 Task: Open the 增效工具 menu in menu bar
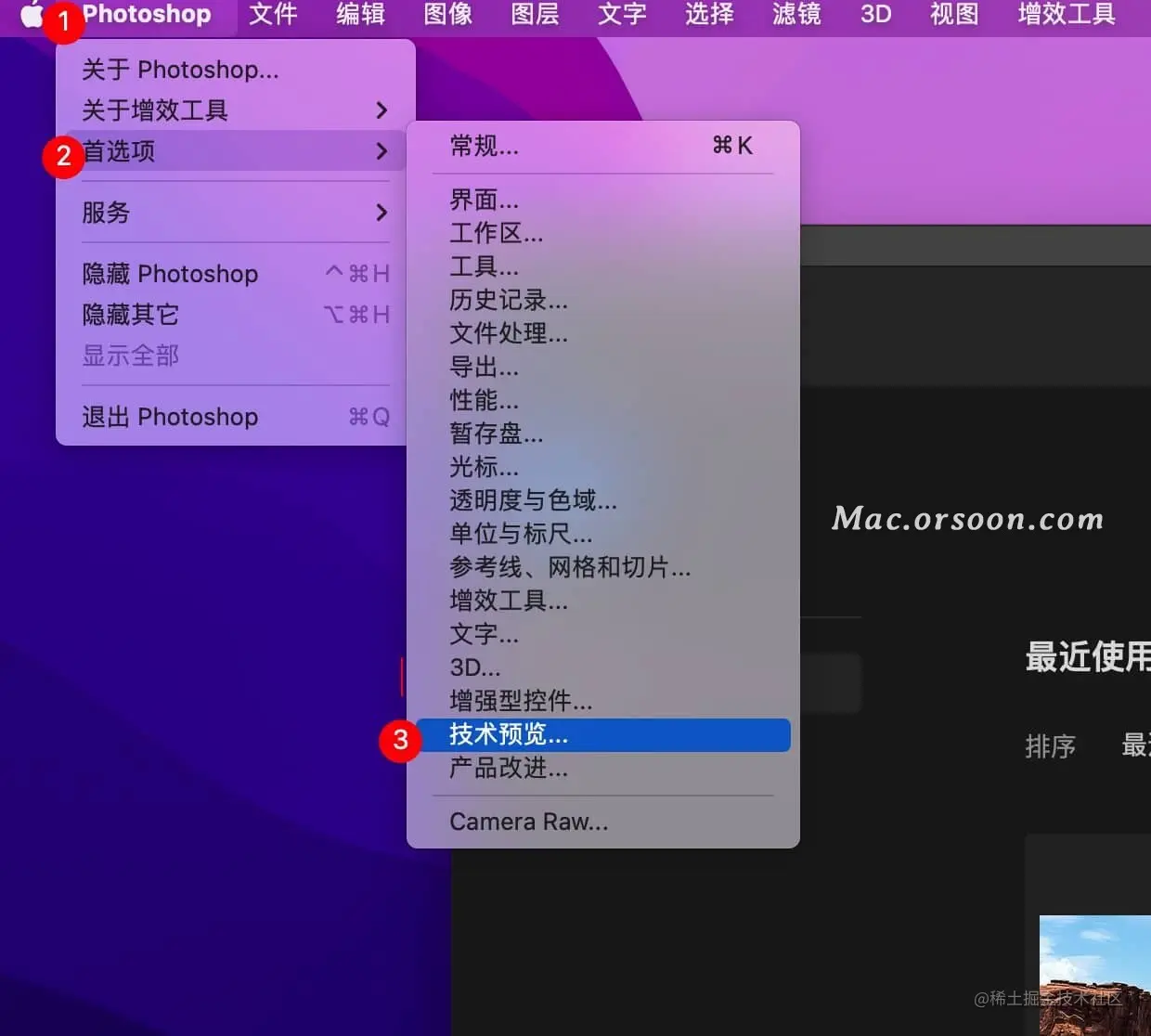point(1067,15)
